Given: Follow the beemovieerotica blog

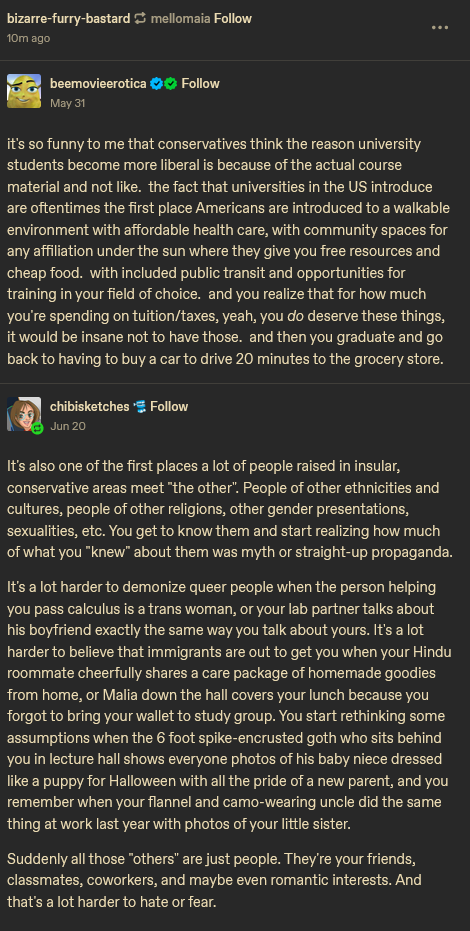Looking at the screenshot, I should click(201, 84).
